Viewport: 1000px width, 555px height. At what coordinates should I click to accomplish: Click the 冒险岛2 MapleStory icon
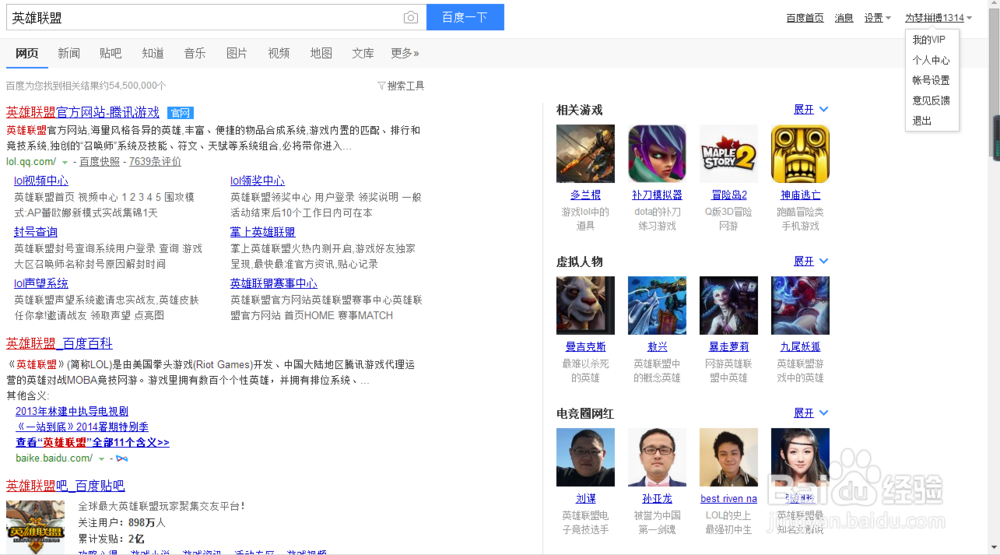tap(728, 154)
